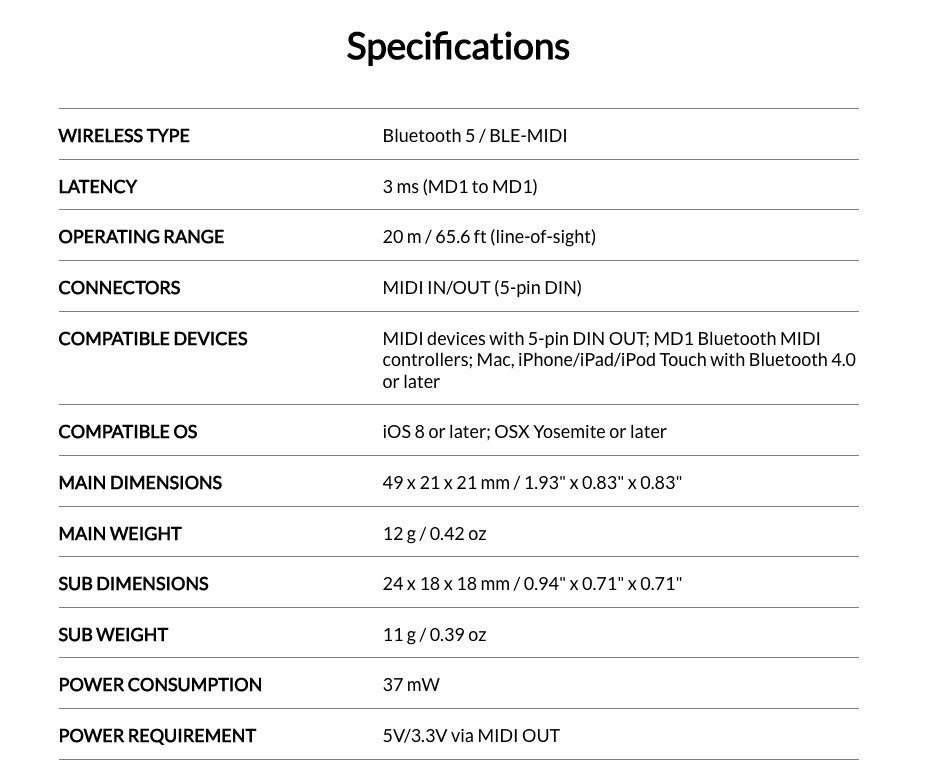Click the SUB DIMENSIONS label

point(133,584)
